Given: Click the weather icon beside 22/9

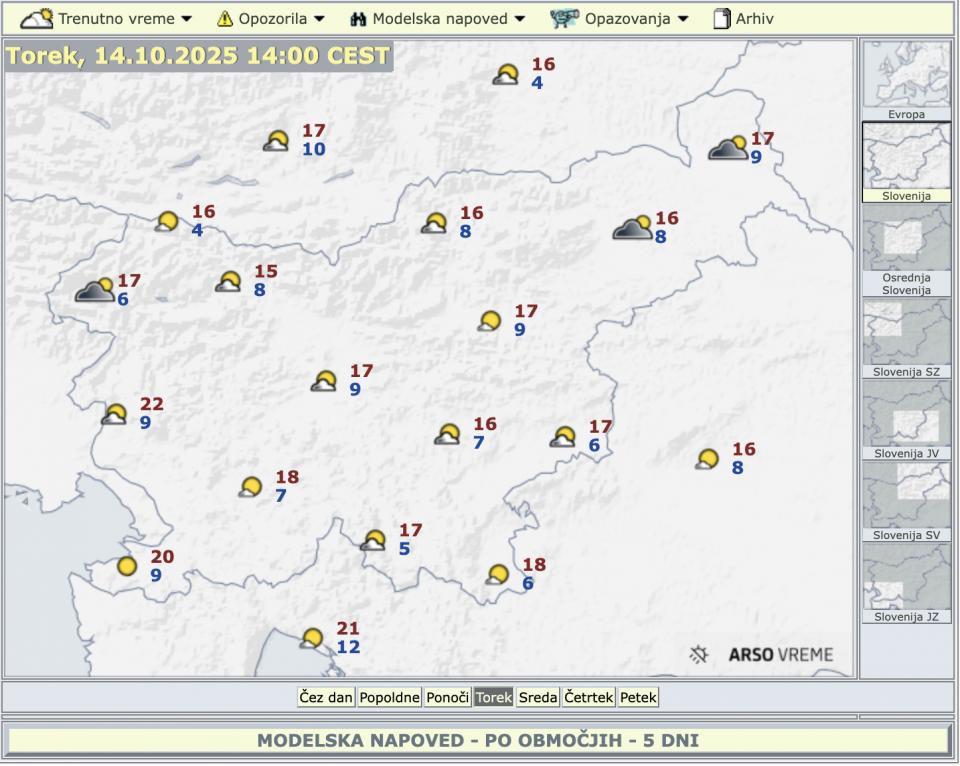Looking at the screenshot, I should click(x=115, y=414).
